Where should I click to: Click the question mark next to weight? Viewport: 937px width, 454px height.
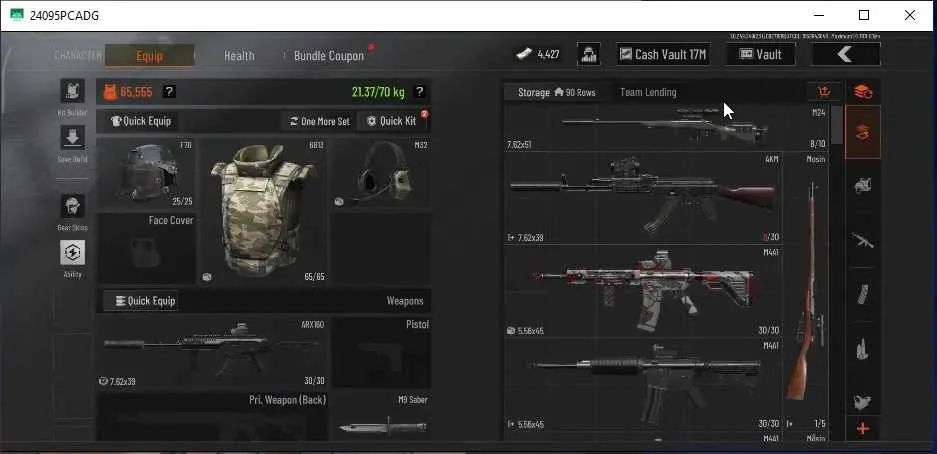coord(419,92)
